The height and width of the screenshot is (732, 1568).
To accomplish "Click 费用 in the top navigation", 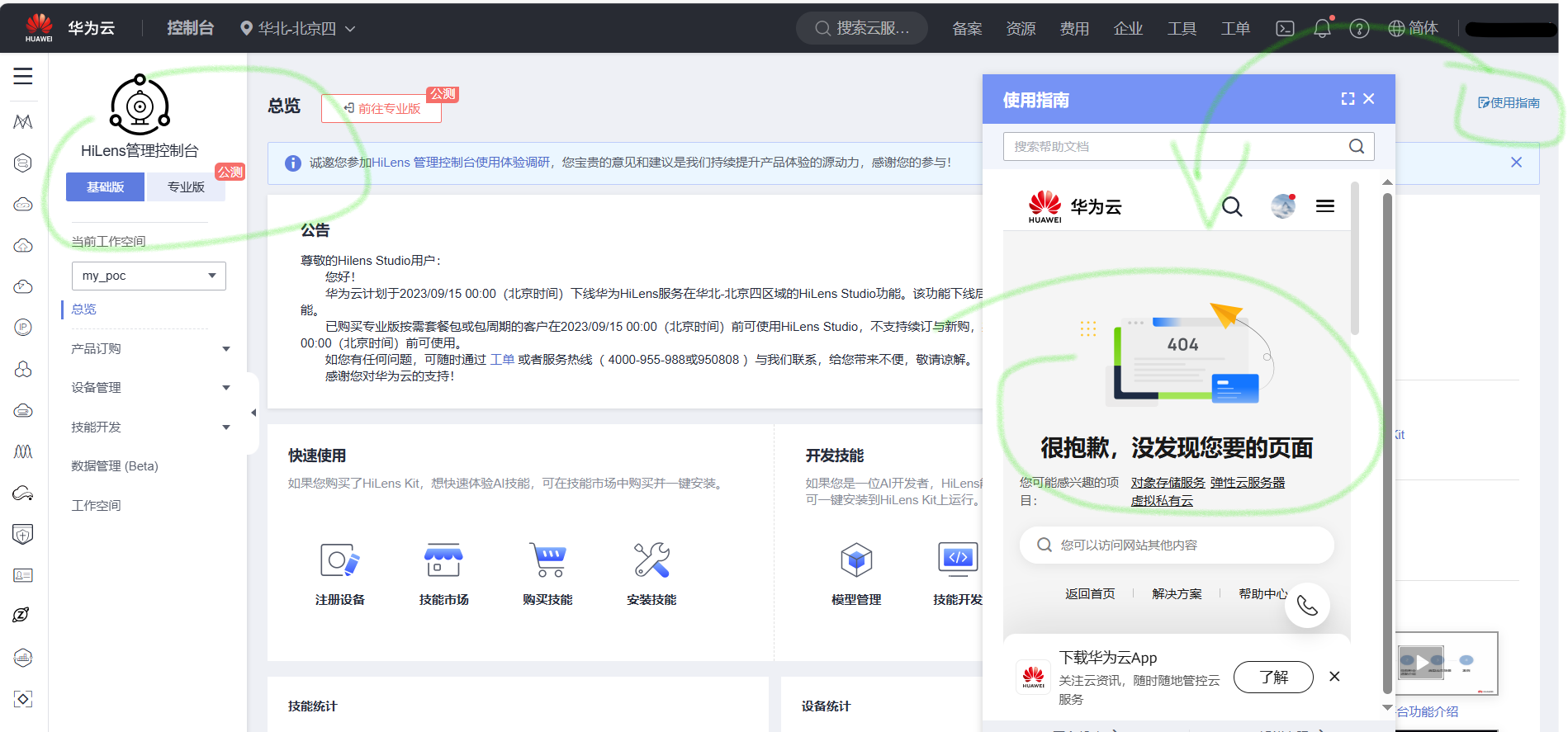I will [x=1074, y=28].
